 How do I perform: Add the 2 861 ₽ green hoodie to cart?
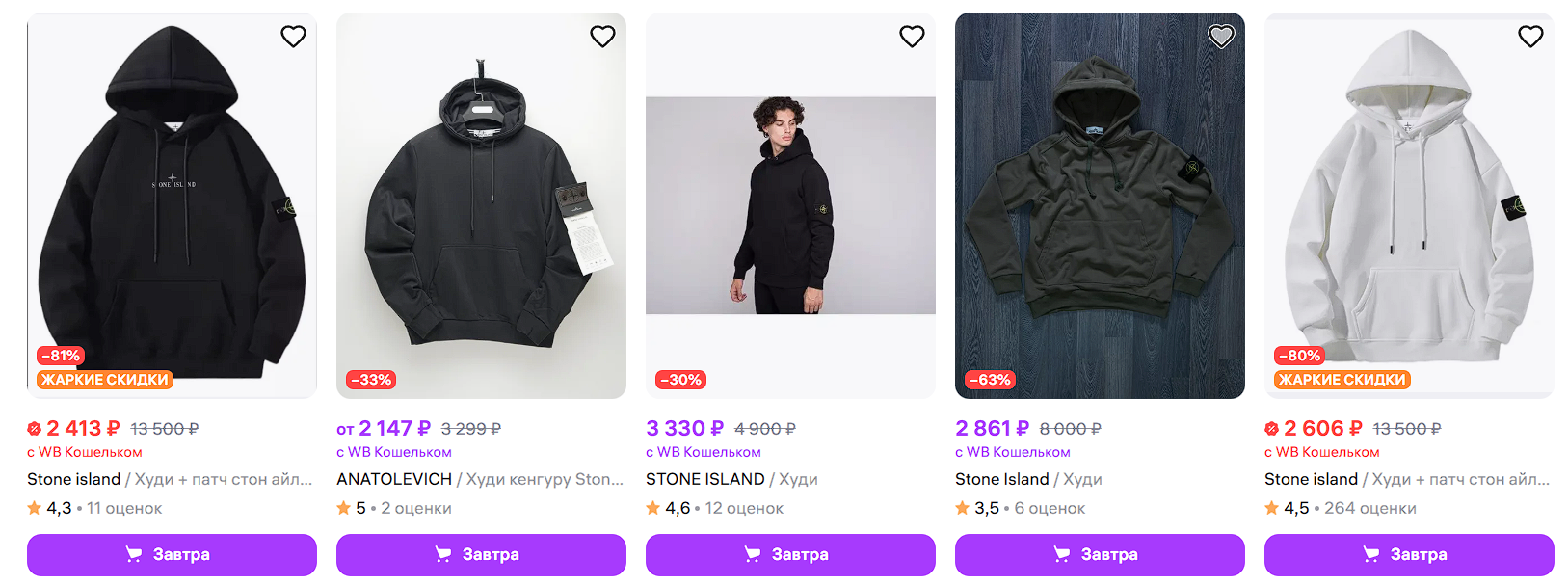(x=1100, y=554)
